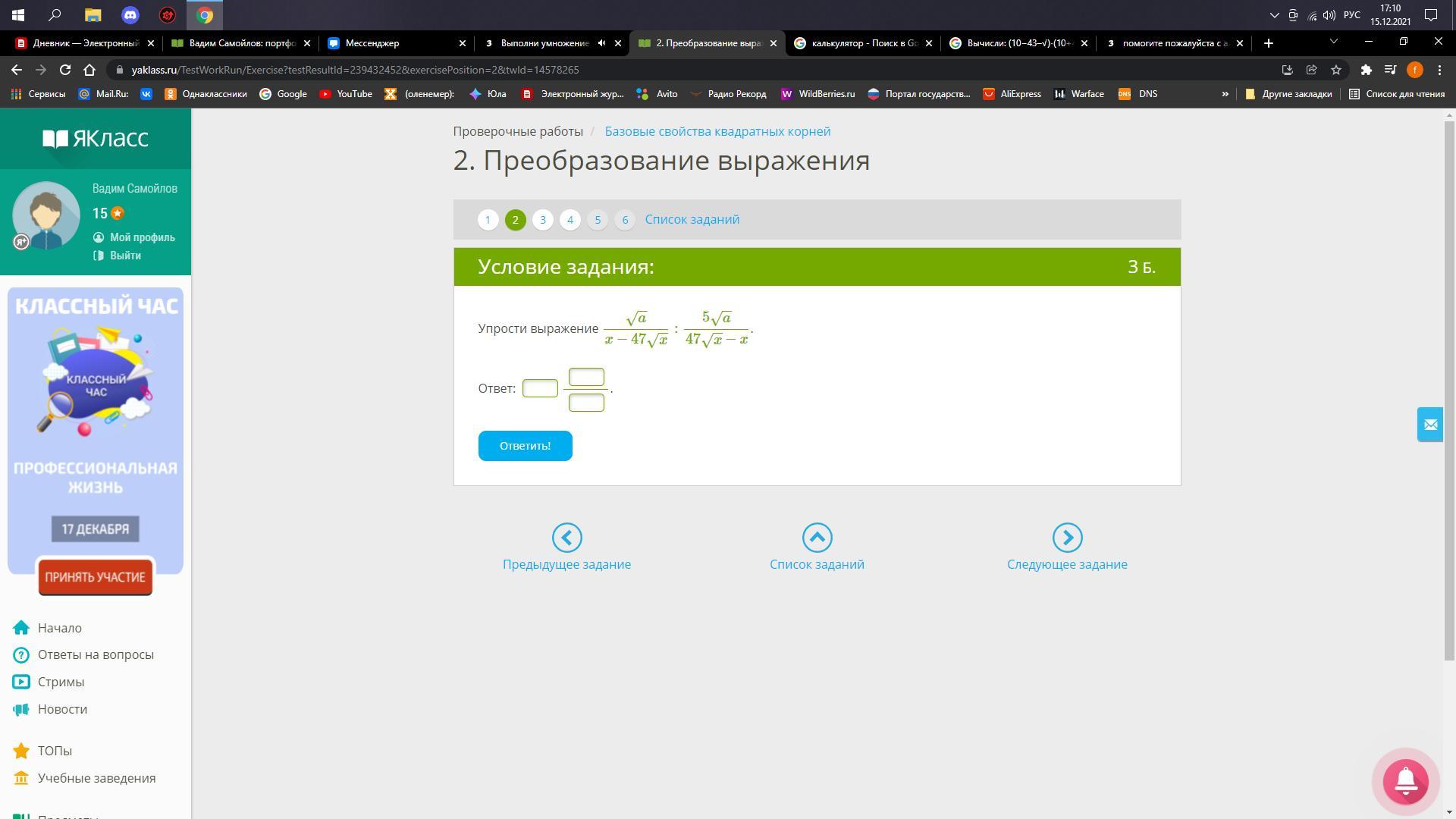Viewport: 1456px width, 819px height.
Task: Click the page vertical scrollbar
Action: pos(1449,379)
